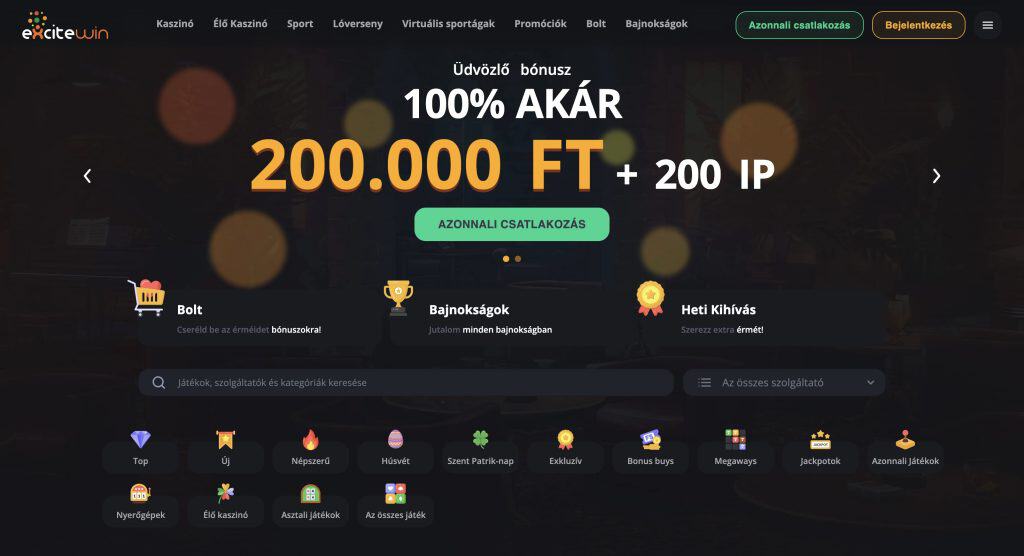The height and width of the screenshot is (556, 1024).
Task: Open the Promóciók nav menu item
Action: (540, 24)
